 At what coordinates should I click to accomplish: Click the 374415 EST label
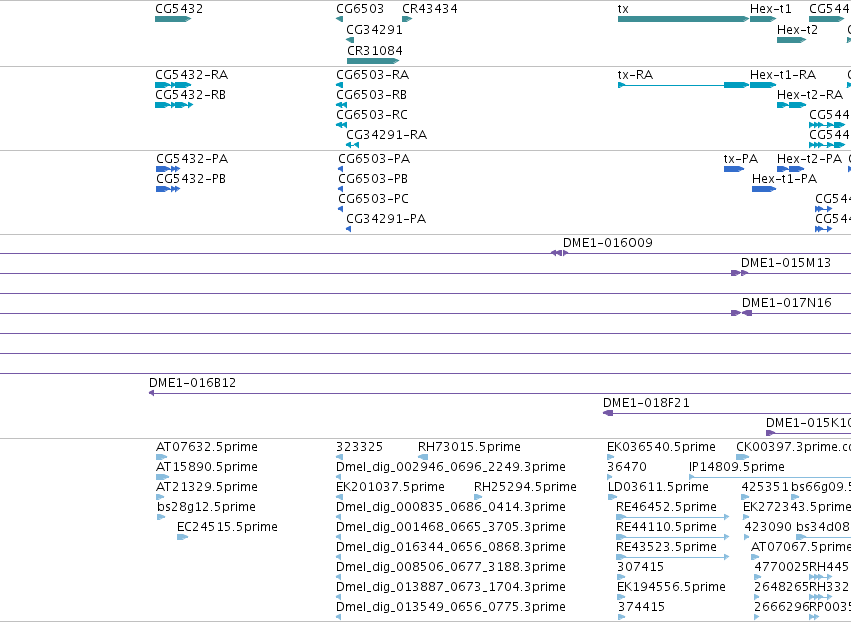641,607
